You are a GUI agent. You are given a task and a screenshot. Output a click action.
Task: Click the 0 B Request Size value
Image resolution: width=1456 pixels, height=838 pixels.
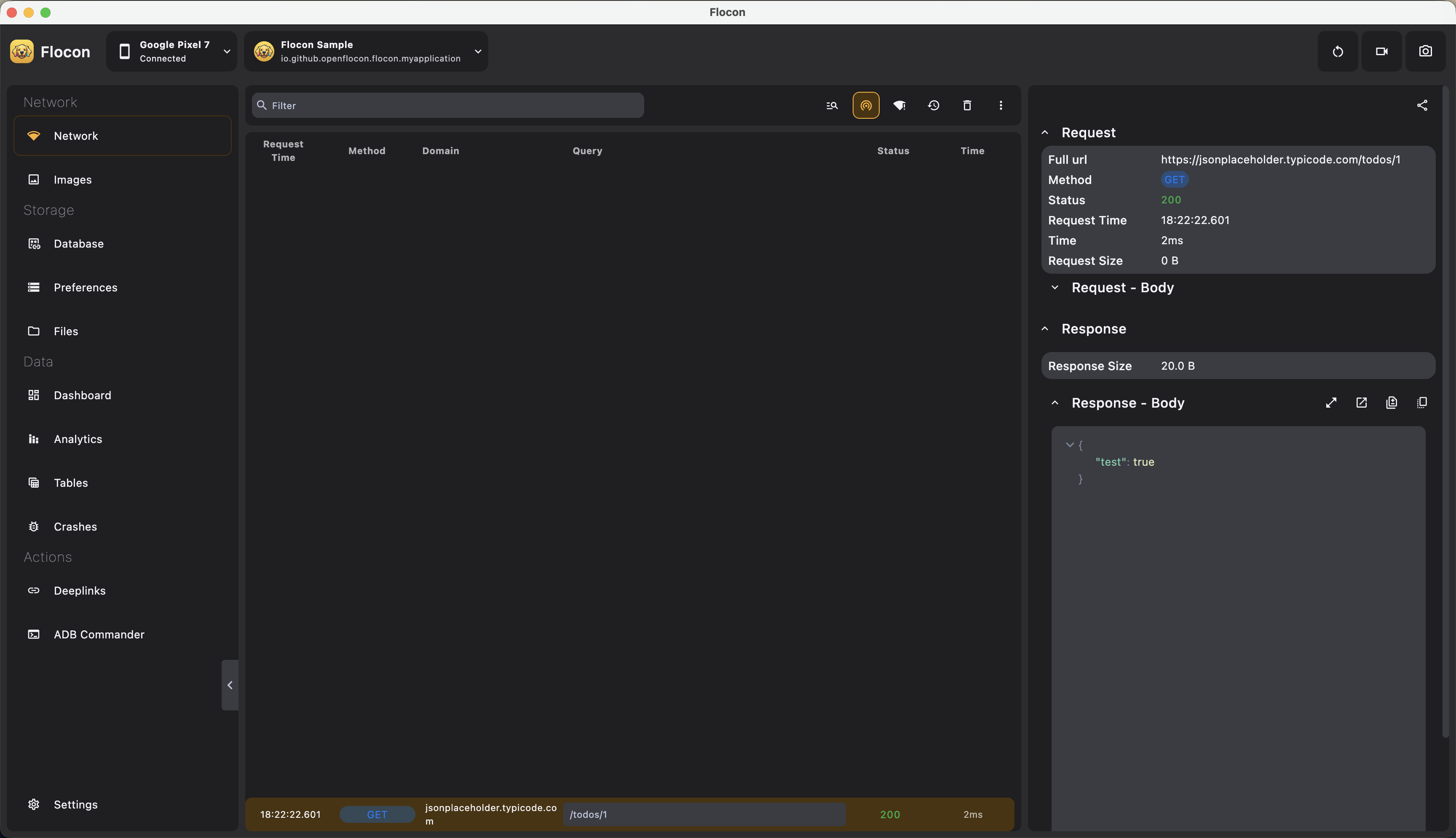pyautogui.click(x=1169, y=260)
